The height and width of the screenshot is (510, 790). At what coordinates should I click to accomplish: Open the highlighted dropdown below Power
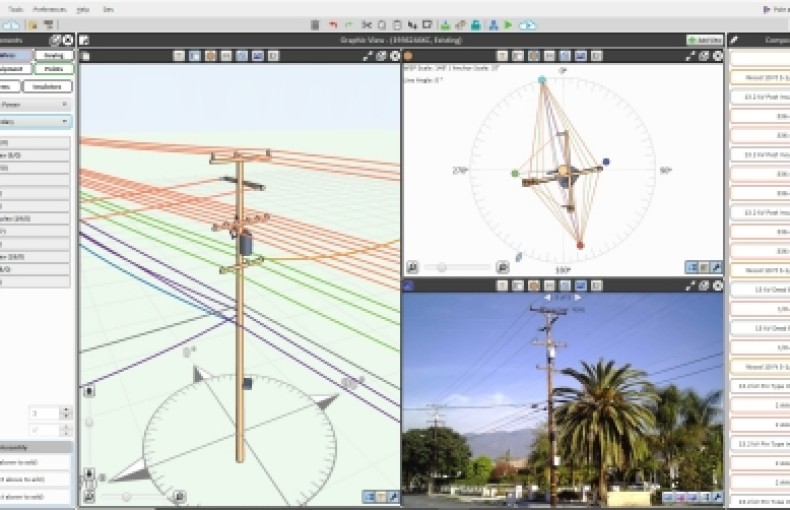(64, 121)
